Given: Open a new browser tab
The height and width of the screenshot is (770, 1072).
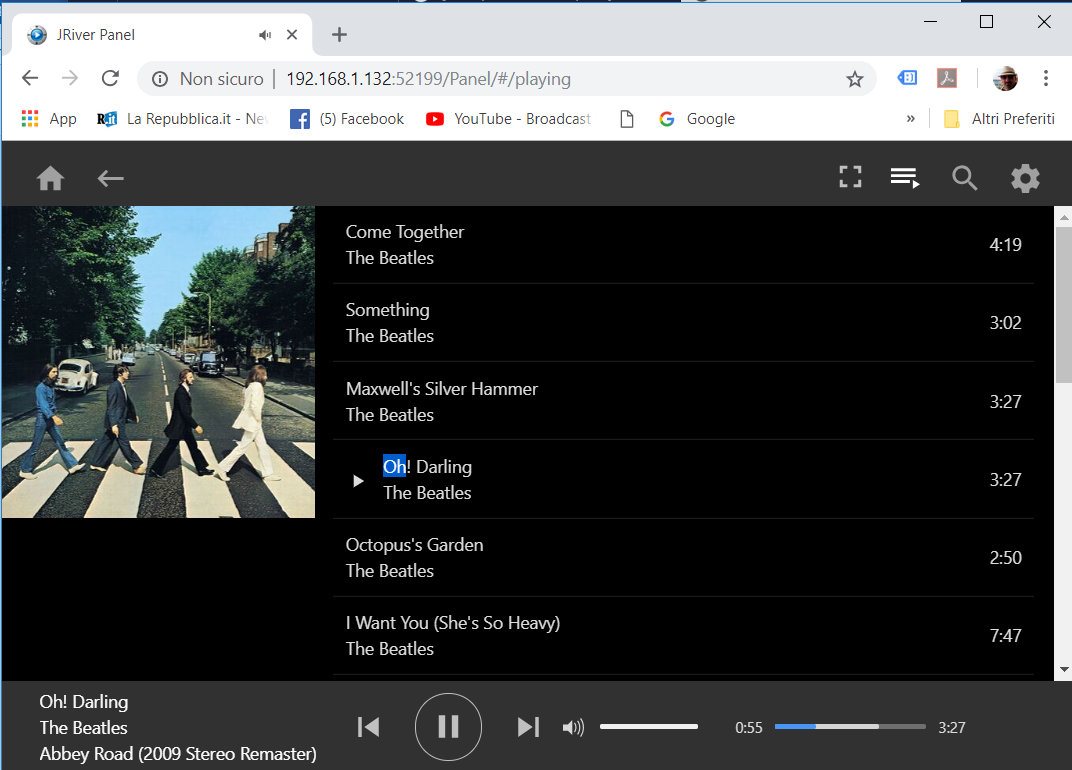Looking at the screenshot, I should 339,34.
